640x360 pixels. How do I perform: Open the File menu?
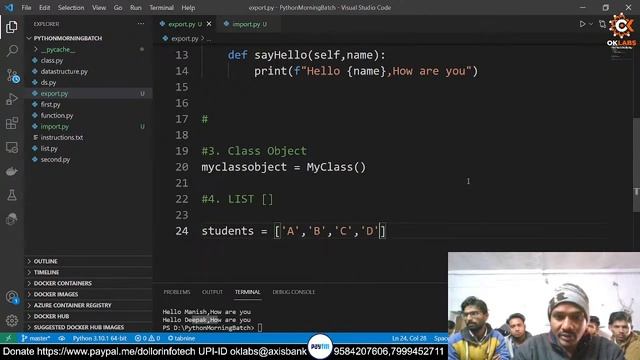point(27,8)
